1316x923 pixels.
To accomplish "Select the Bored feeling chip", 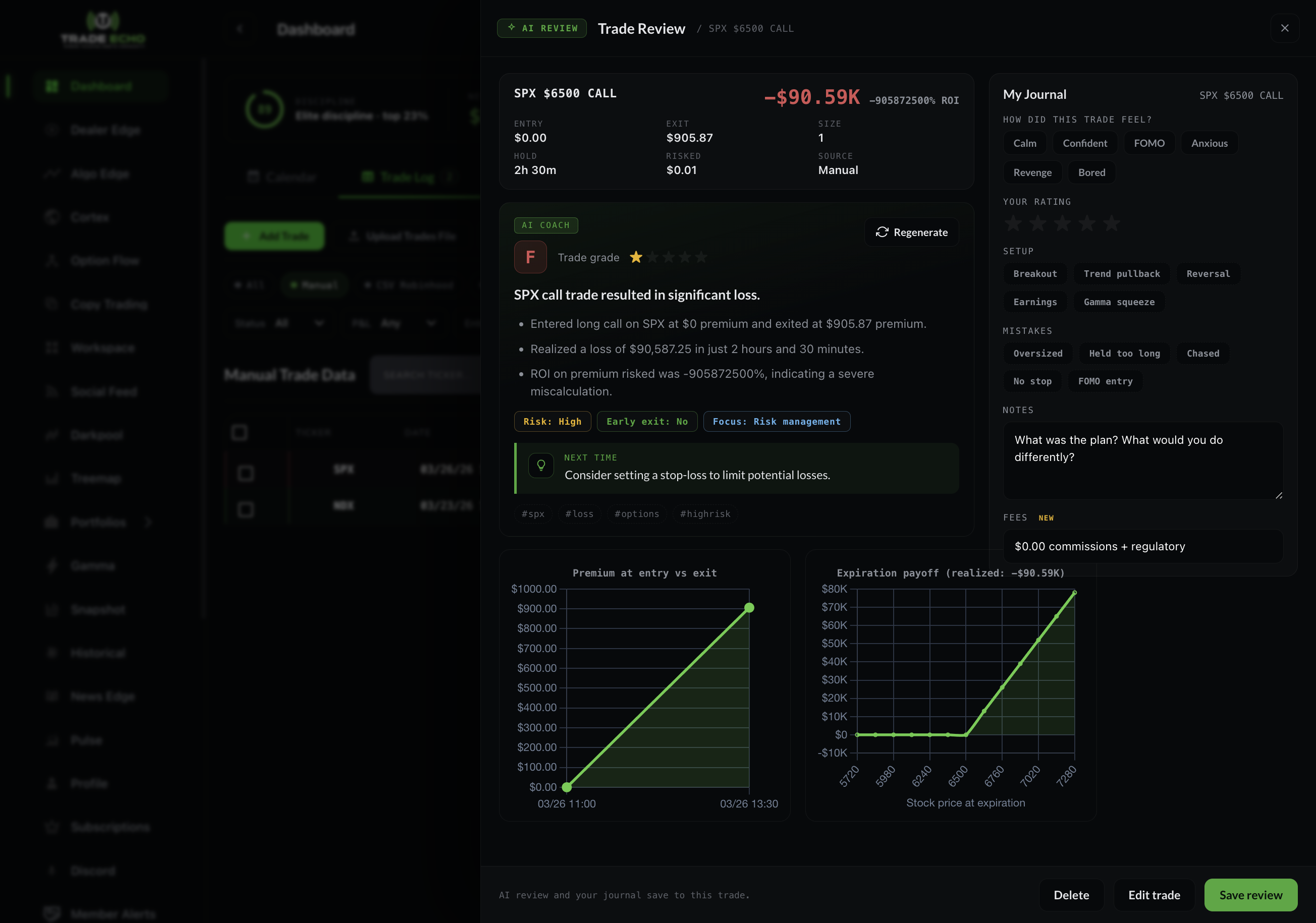I will click(x=1091, y=172).
